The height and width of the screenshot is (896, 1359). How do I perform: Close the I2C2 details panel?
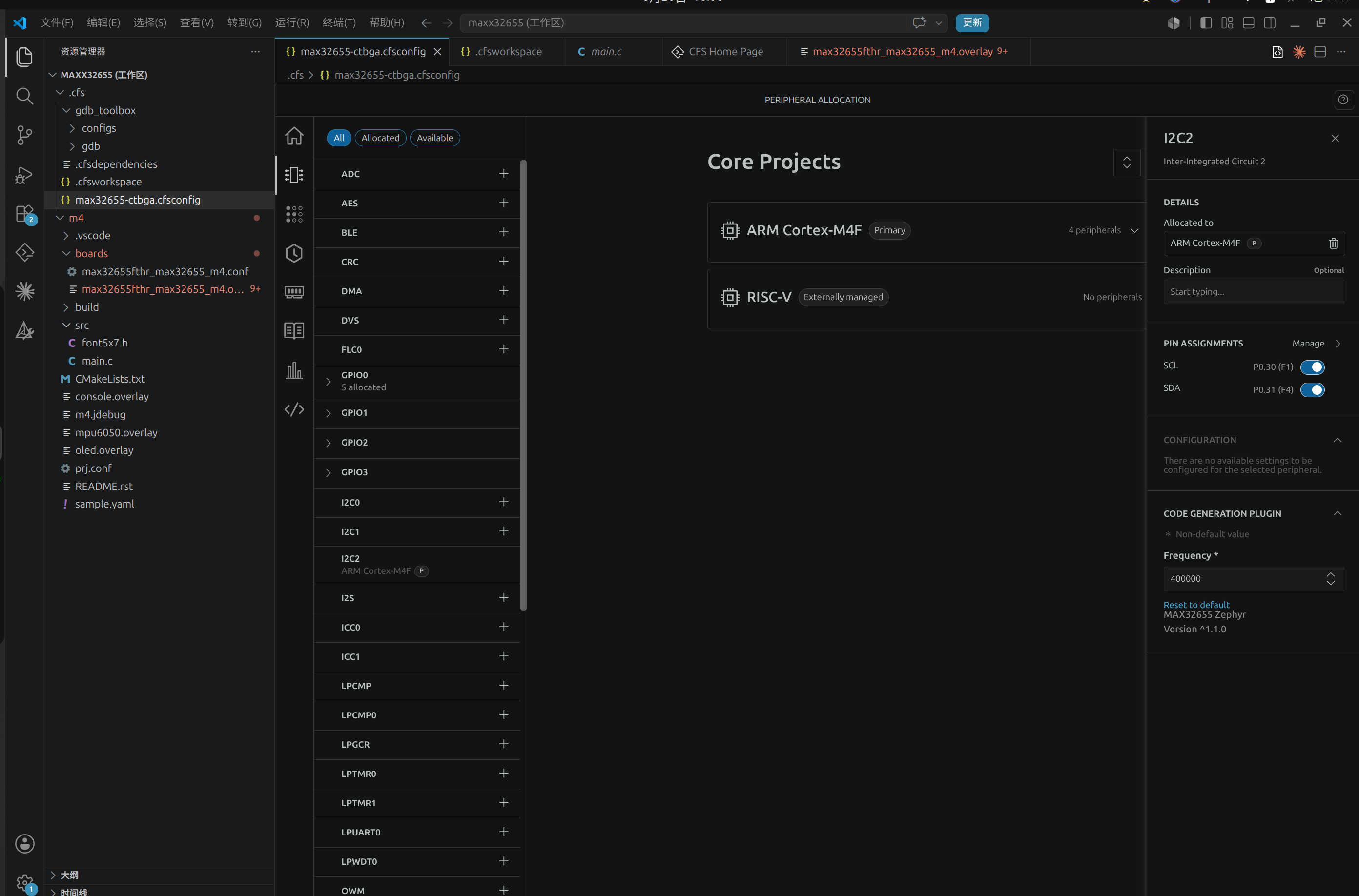(x=1335, y=138)
